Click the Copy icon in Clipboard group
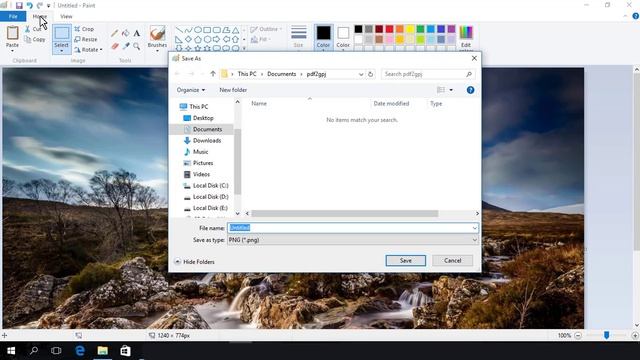Viewport: 640px width, 360px height. tap(27, 40)
